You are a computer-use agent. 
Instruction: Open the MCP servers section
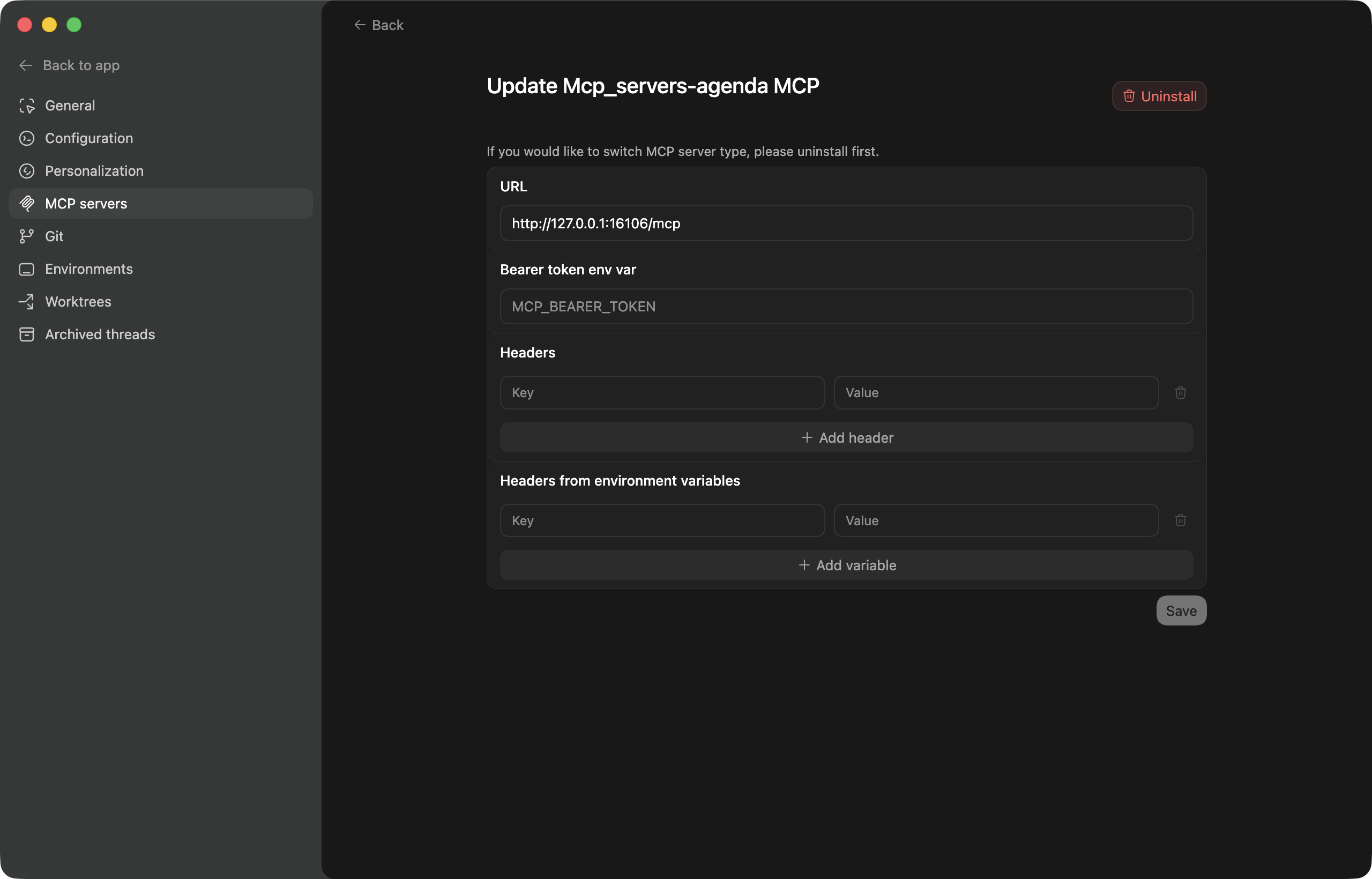[86, 204]
